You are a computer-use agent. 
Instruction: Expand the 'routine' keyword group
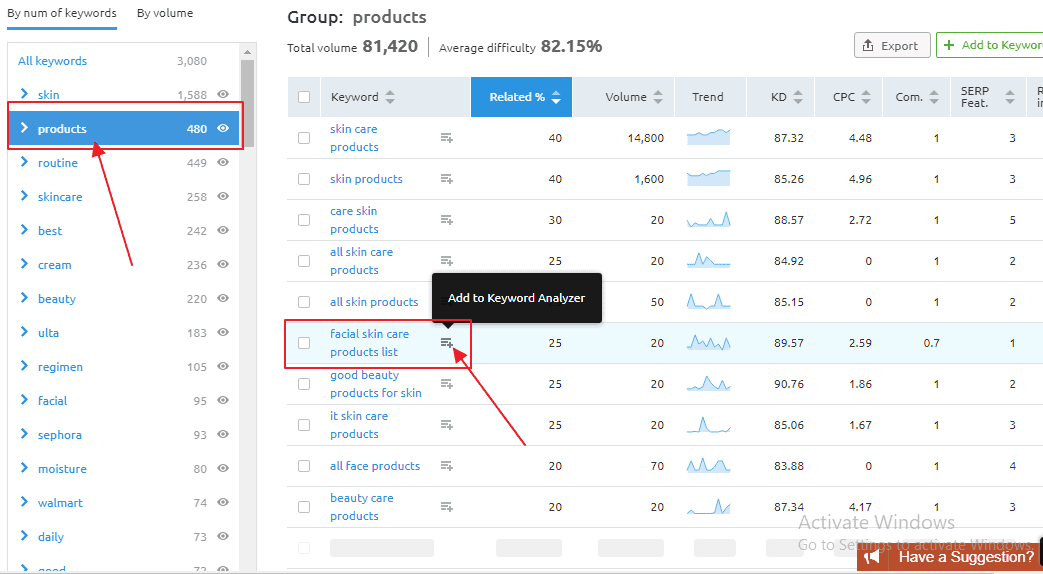tap(25, 163)
